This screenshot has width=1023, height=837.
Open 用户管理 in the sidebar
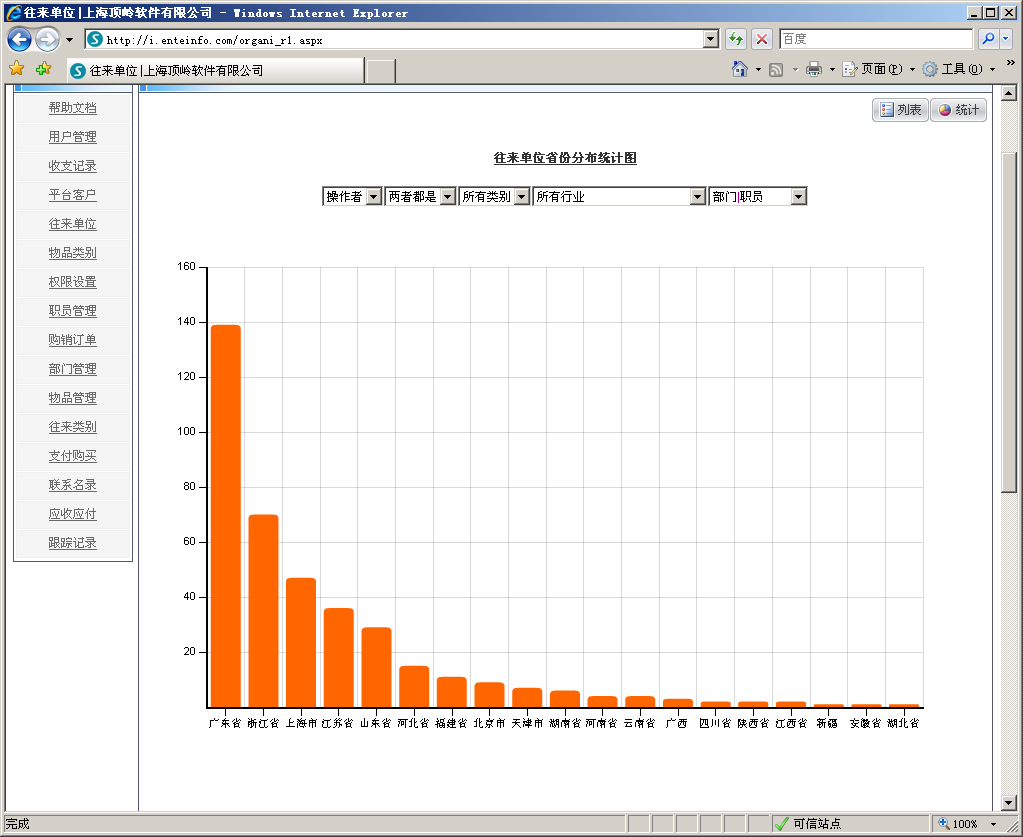click(73, 137)
